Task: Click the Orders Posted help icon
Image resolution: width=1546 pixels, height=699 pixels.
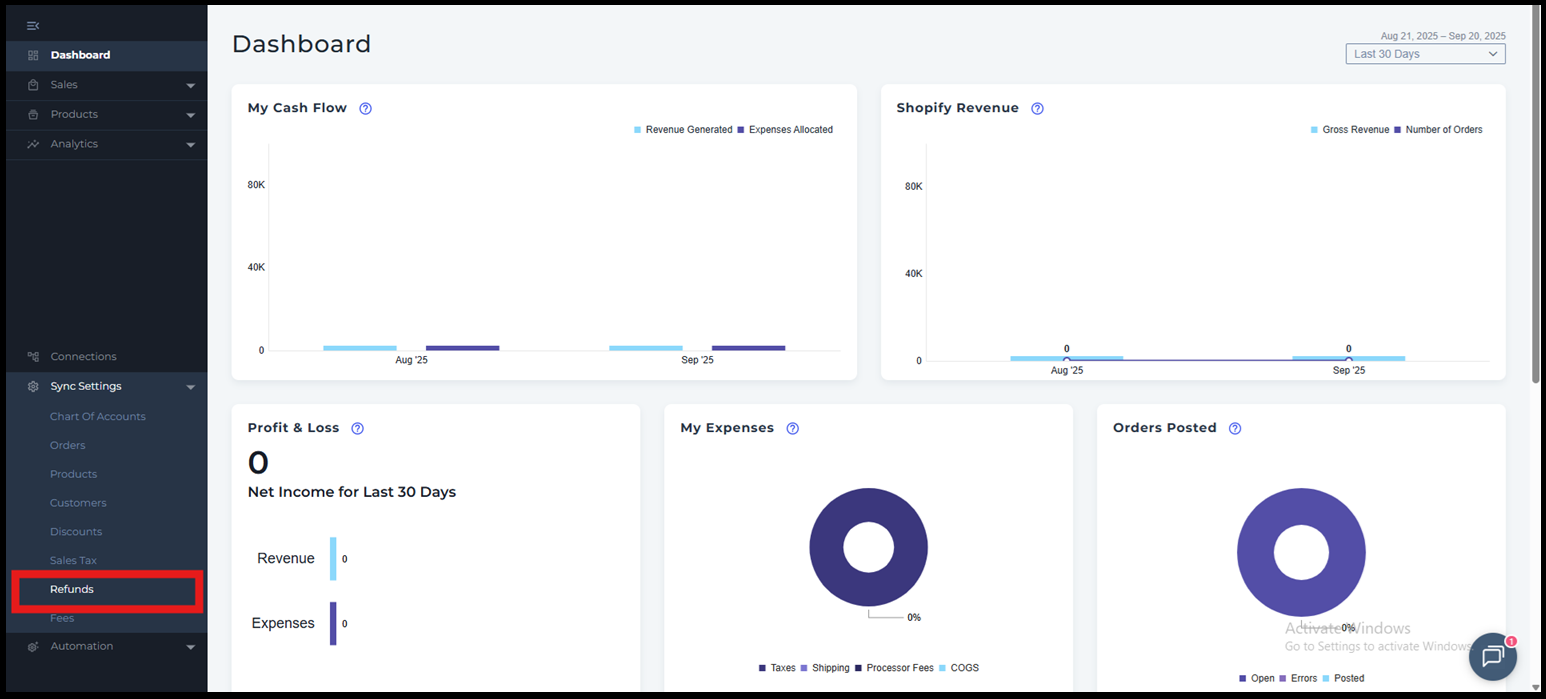Action: 1234,428
